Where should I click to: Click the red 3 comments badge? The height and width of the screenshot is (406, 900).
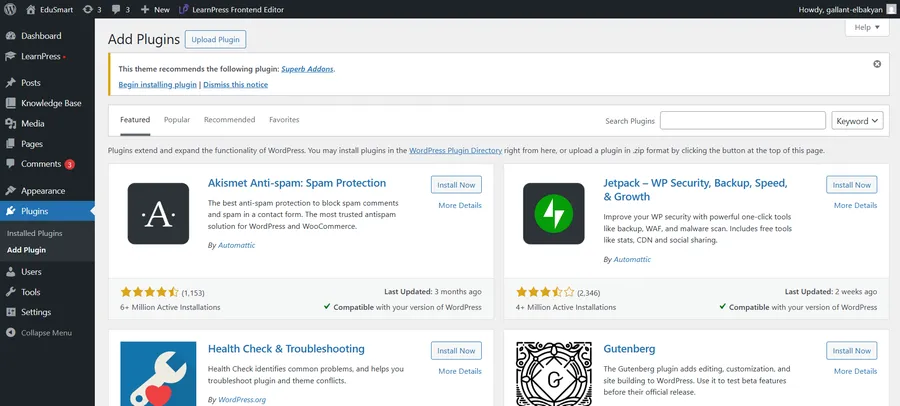pyautogui.click(x=69, y=164)
